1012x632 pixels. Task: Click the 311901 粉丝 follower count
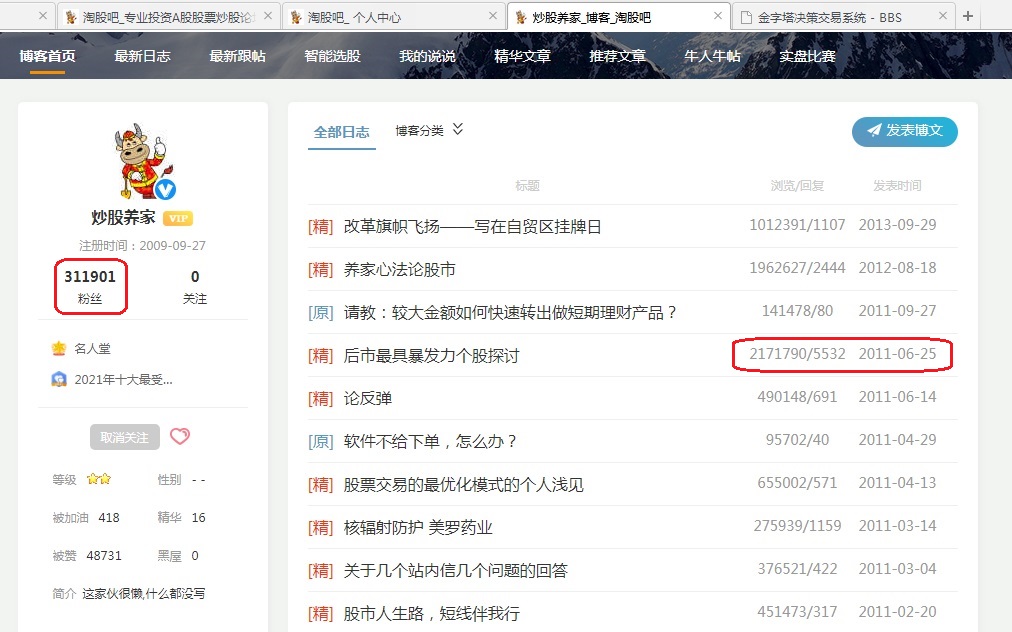(90, 286)
